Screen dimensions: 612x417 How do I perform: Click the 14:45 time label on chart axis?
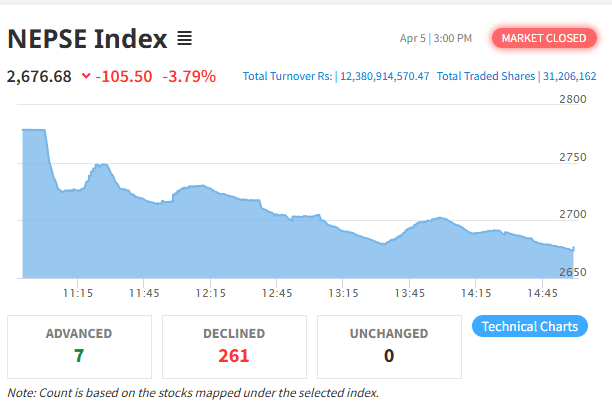click(x=542, y=293)
